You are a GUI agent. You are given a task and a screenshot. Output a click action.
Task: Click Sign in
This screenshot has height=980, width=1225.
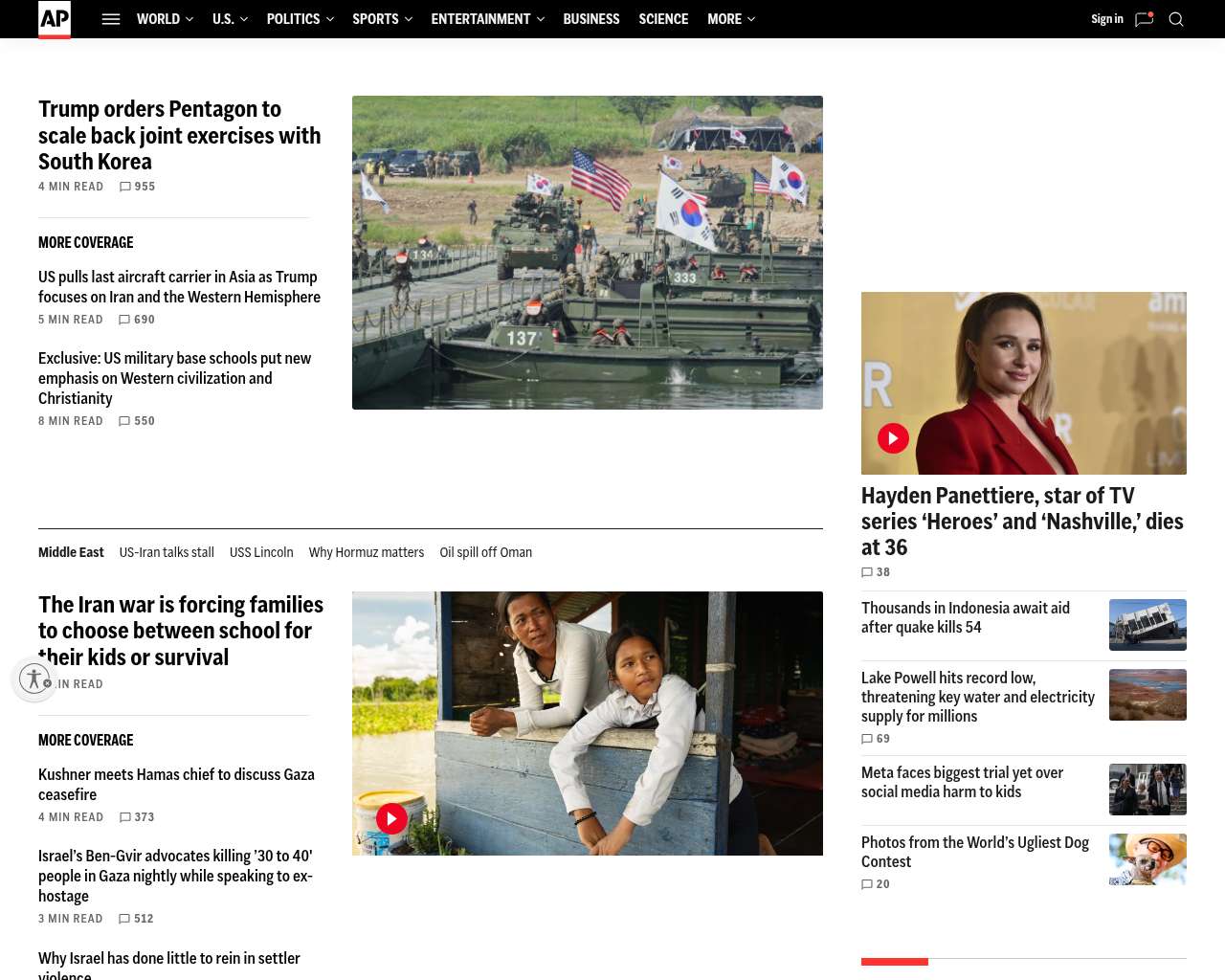[x=1107, y=19]
